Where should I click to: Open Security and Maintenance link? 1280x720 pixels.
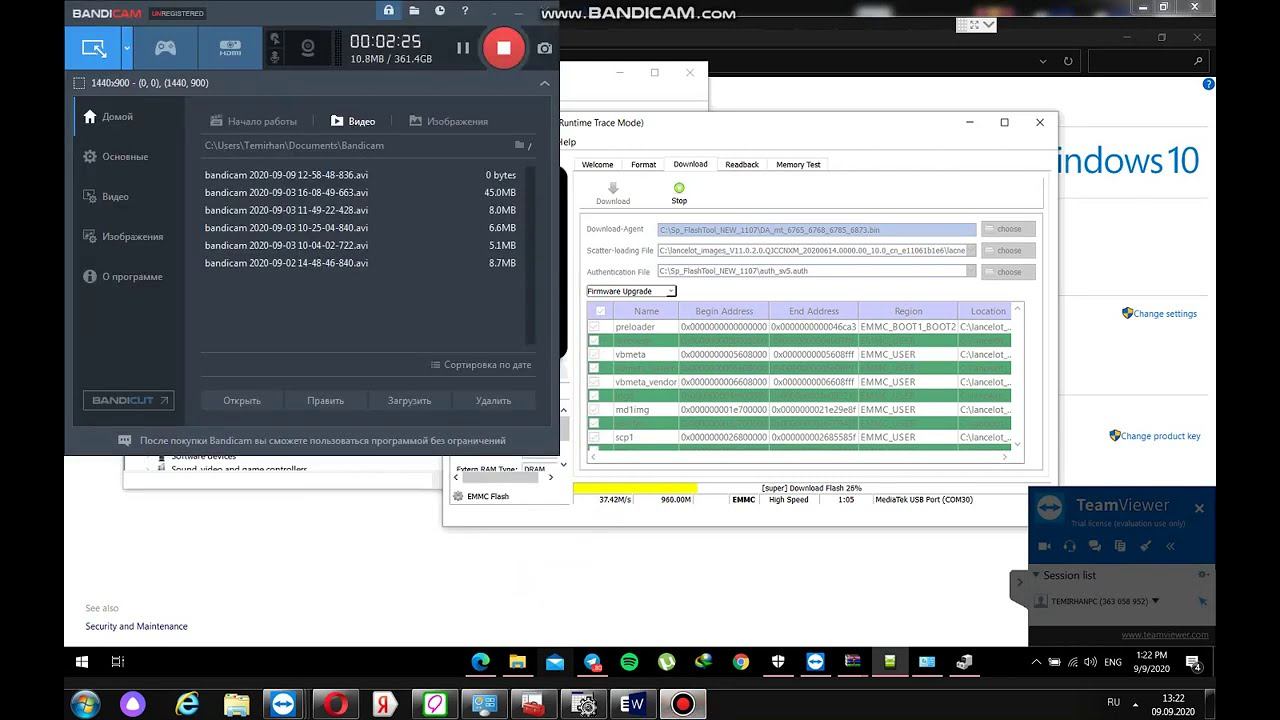(x=136, y=627)
